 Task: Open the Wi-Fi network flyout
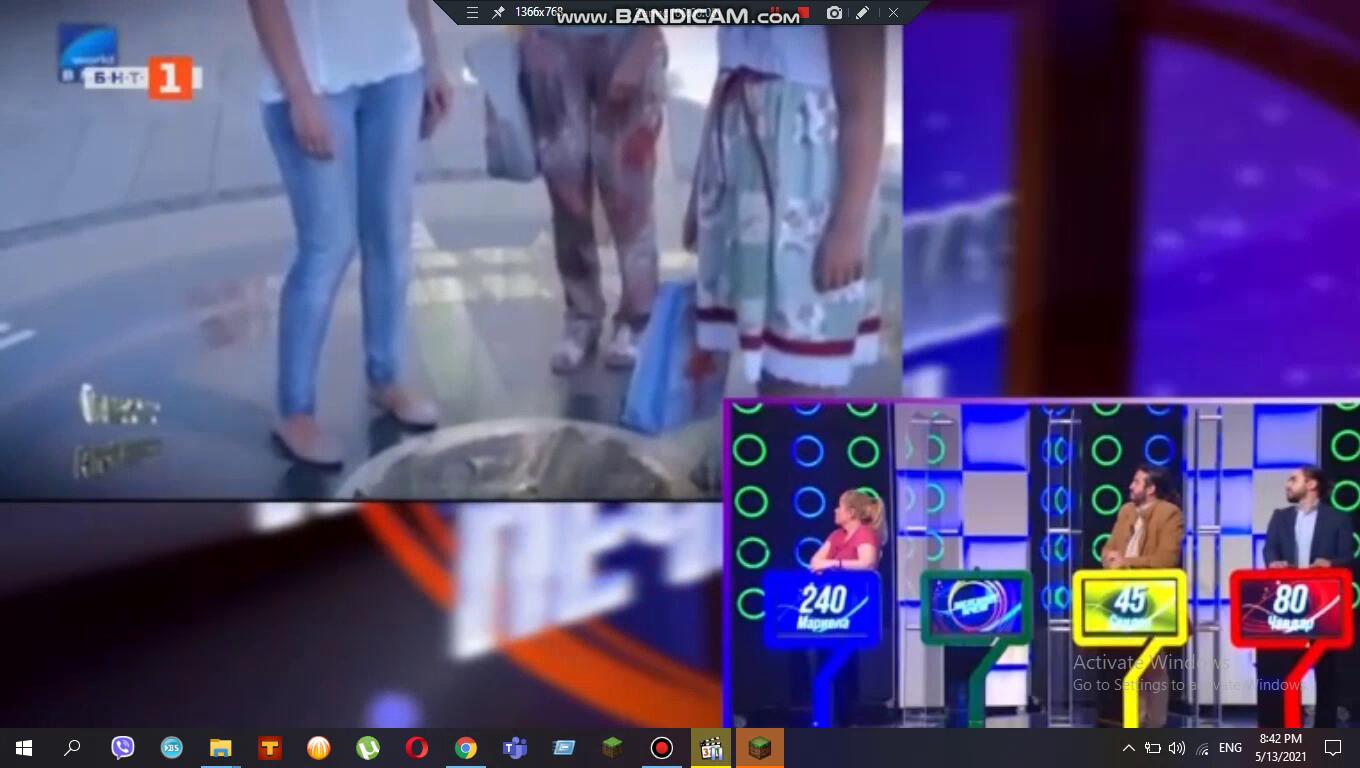pos(1202,748)
